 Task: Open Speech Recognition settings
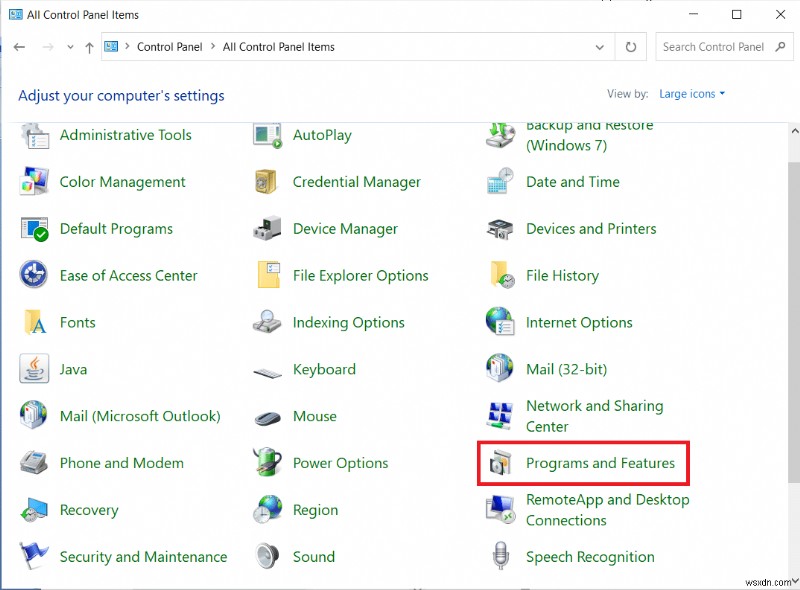pos(590,557)
